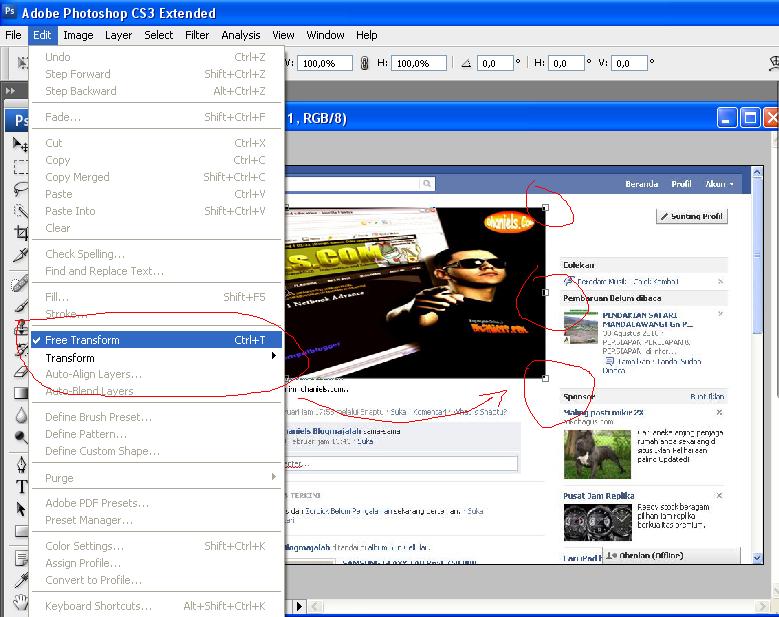Image resolution: width=779 pixels, height=617 pixels.
Task: Select the Path Selection tool
Action: coord(20,509)
